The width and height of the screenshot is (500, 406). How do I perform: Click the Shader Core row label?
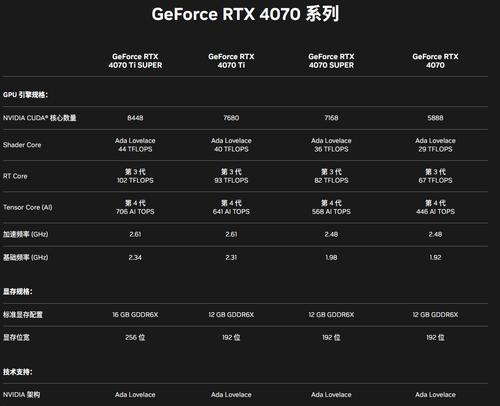pyautogui.click(x=22, y=145)
